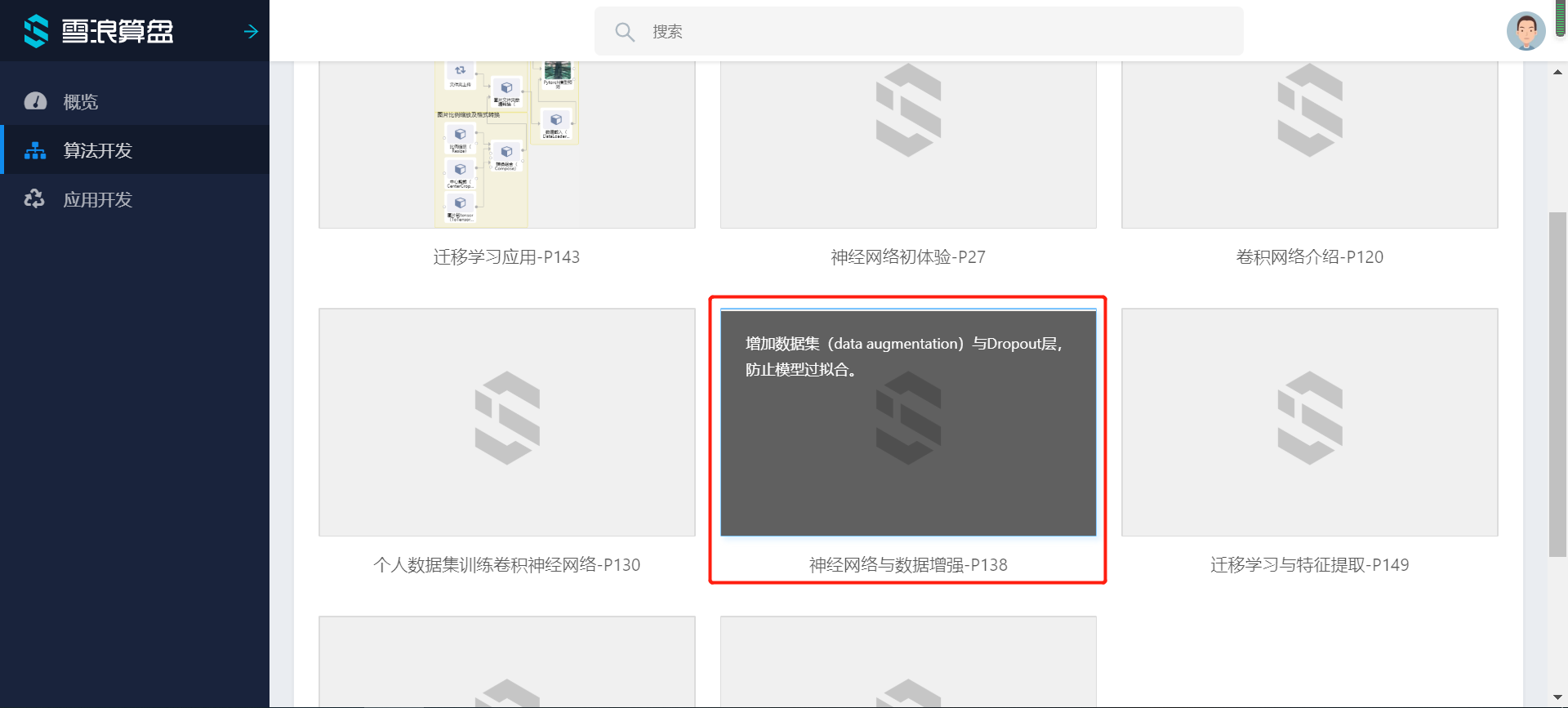
Task: Click the search magnifier icon
Action: (625, 32)
